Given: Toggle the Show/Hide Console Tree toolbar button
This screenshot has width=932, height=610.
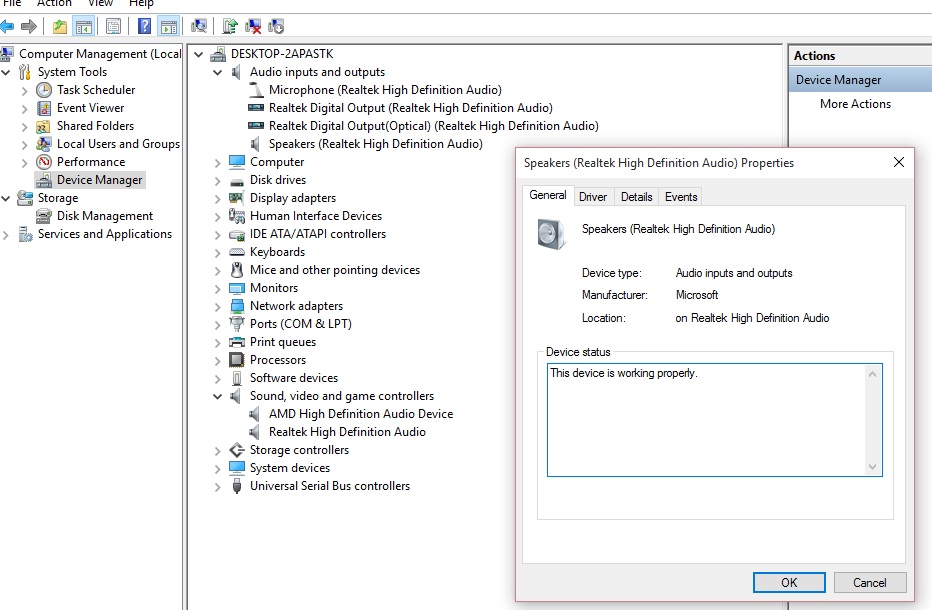Looking at the screenshot, I should 84,26.
